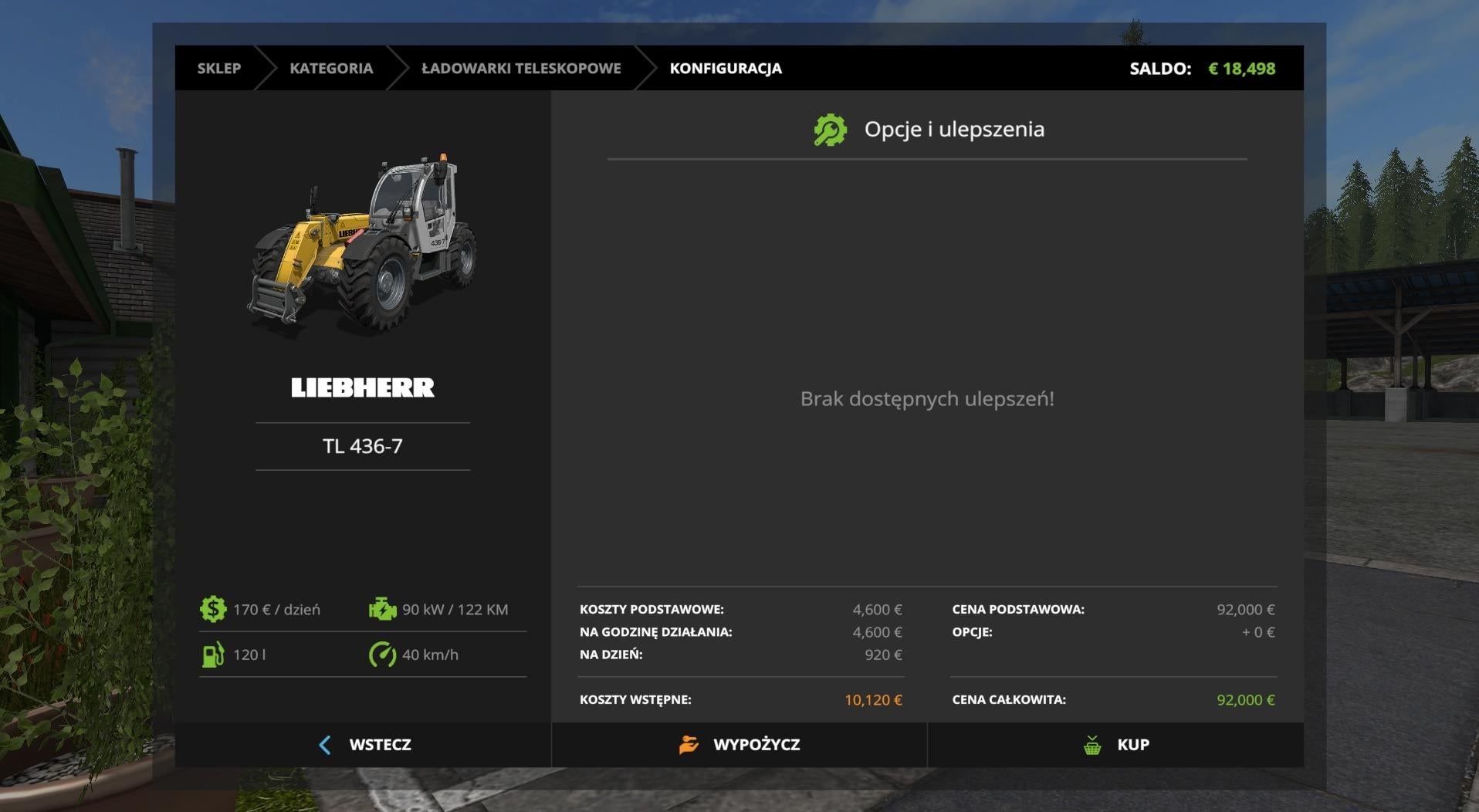Click the speedometer max speed icon
Screen dimensions: 1479x812
[382, 655]
